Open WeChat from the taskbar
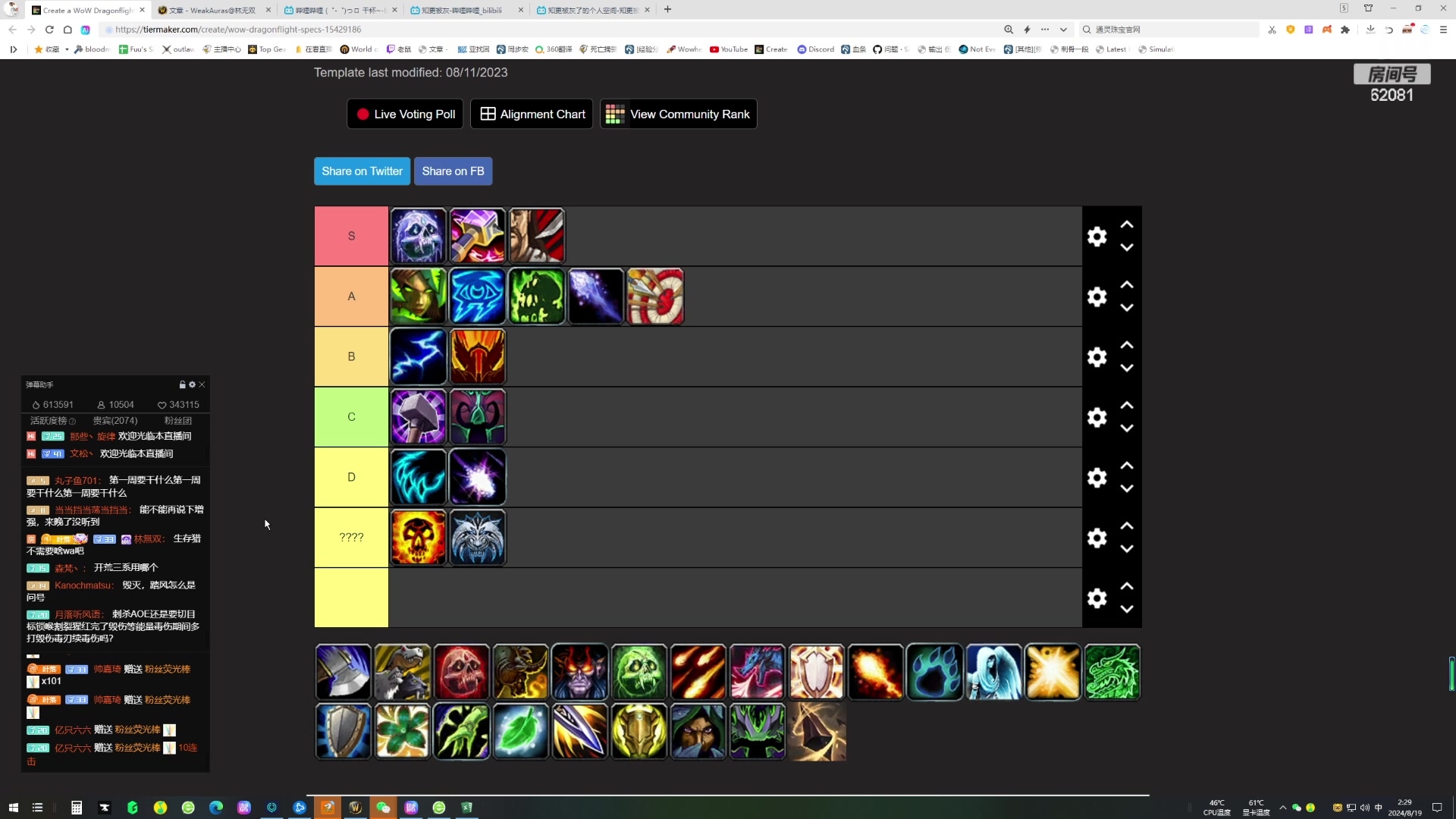This screenshot has height=819, width=1456. click(x=383, y=808)
